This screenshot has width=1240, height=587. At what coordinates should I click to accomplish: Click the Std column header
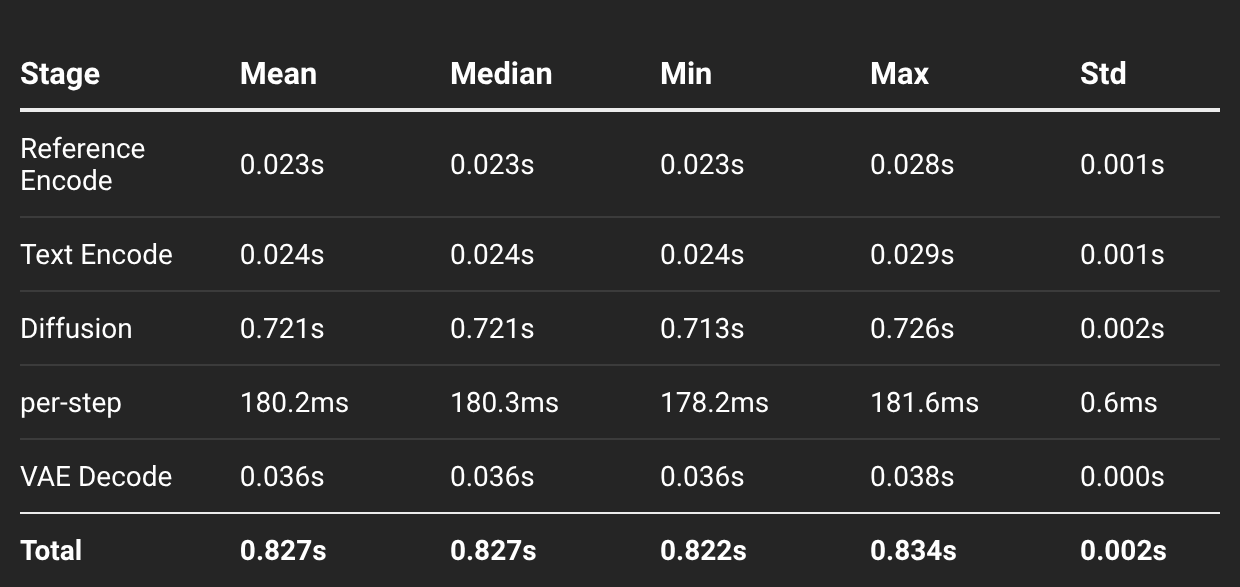point(1103,74)
